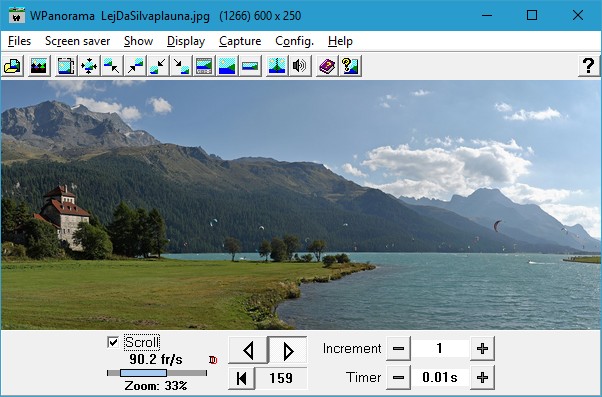Screen dimensions: 602x397
Task: Click the full-size image display icon
Action: click(227, 66)
